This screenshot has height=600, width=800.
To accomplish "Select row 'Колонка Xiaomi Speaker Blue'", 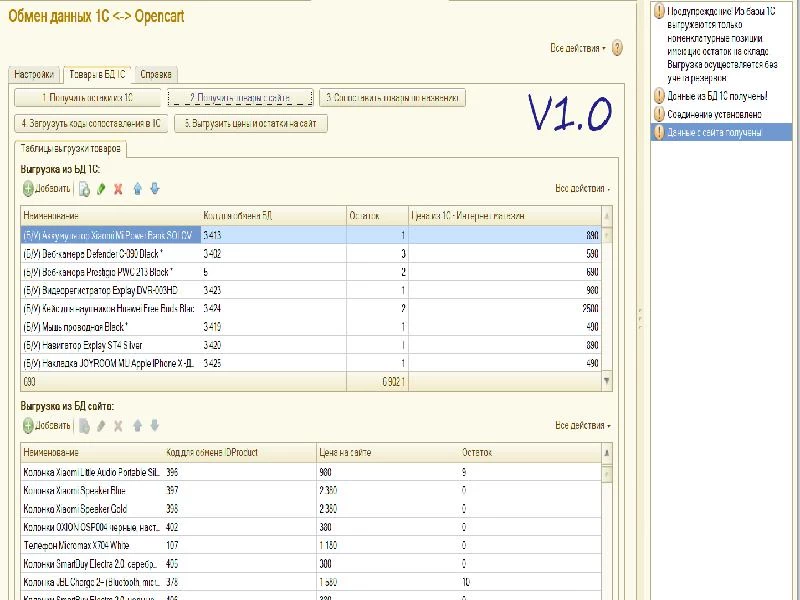I will coord(311,490).
